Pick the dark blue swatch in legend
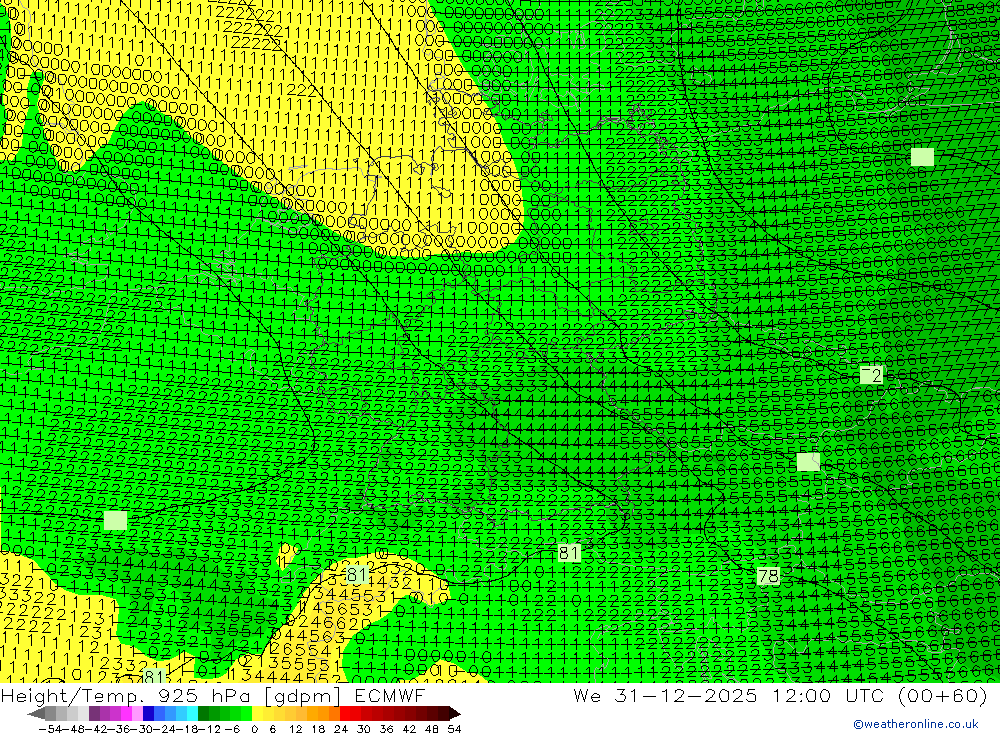This screenshot has height=733, width=1000. [148, 713]
